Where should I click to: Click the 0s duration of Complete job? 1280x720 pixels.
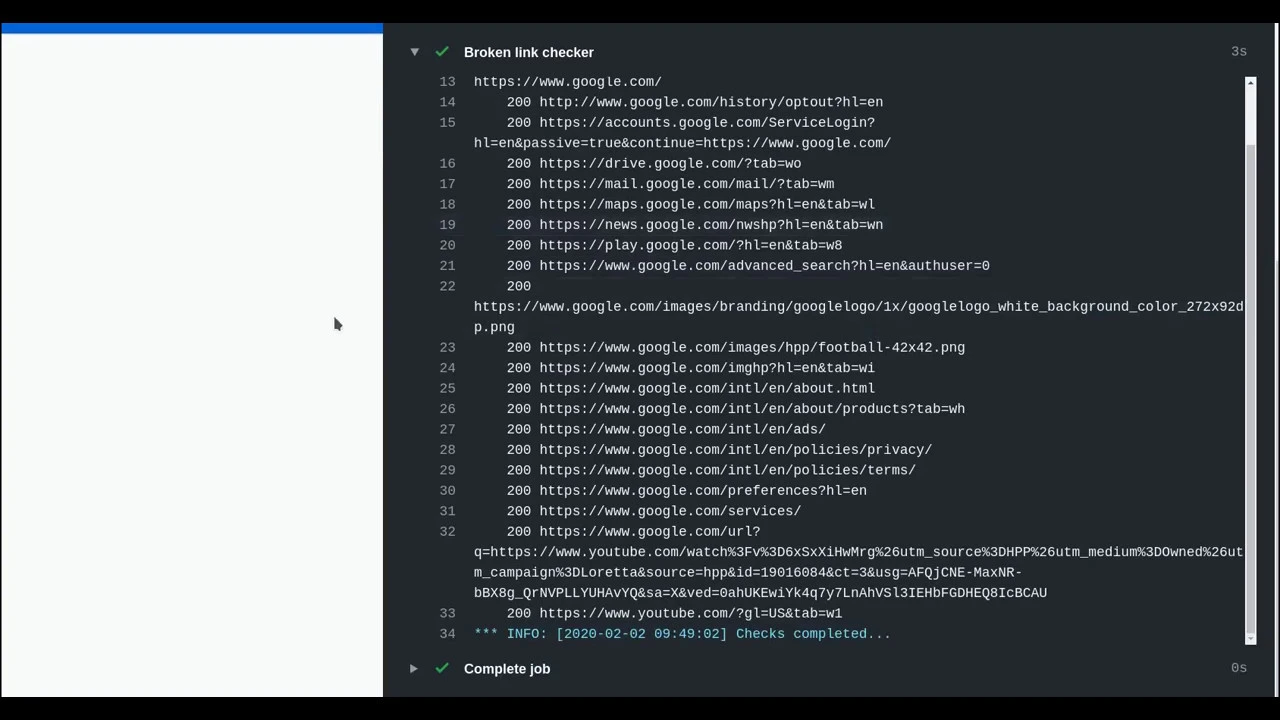(1239, 669)
